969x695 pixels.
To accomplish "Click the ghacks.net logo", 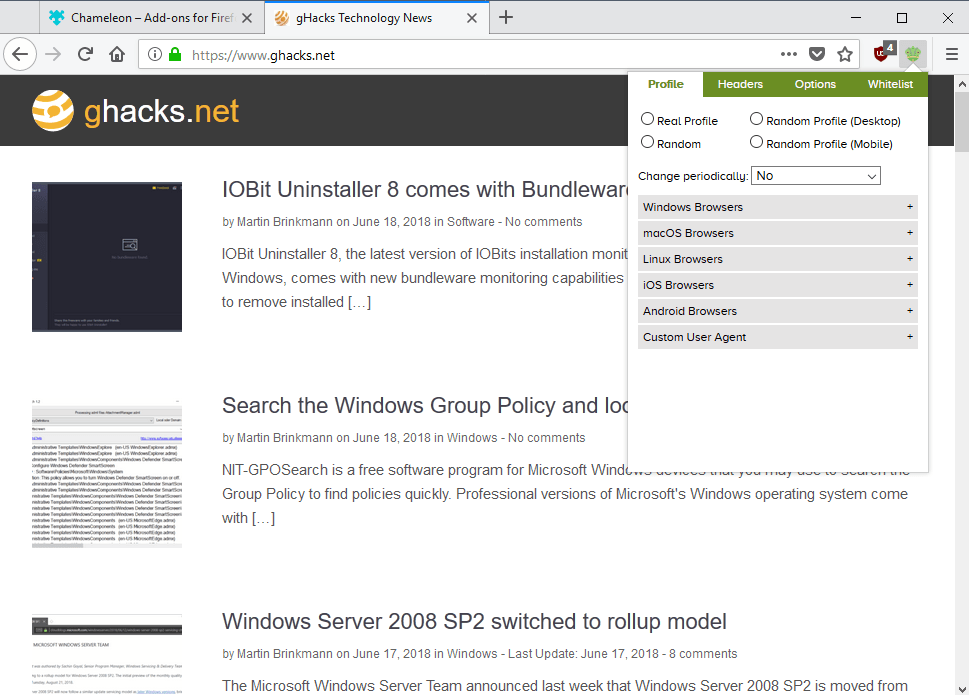I will point(135,111).
